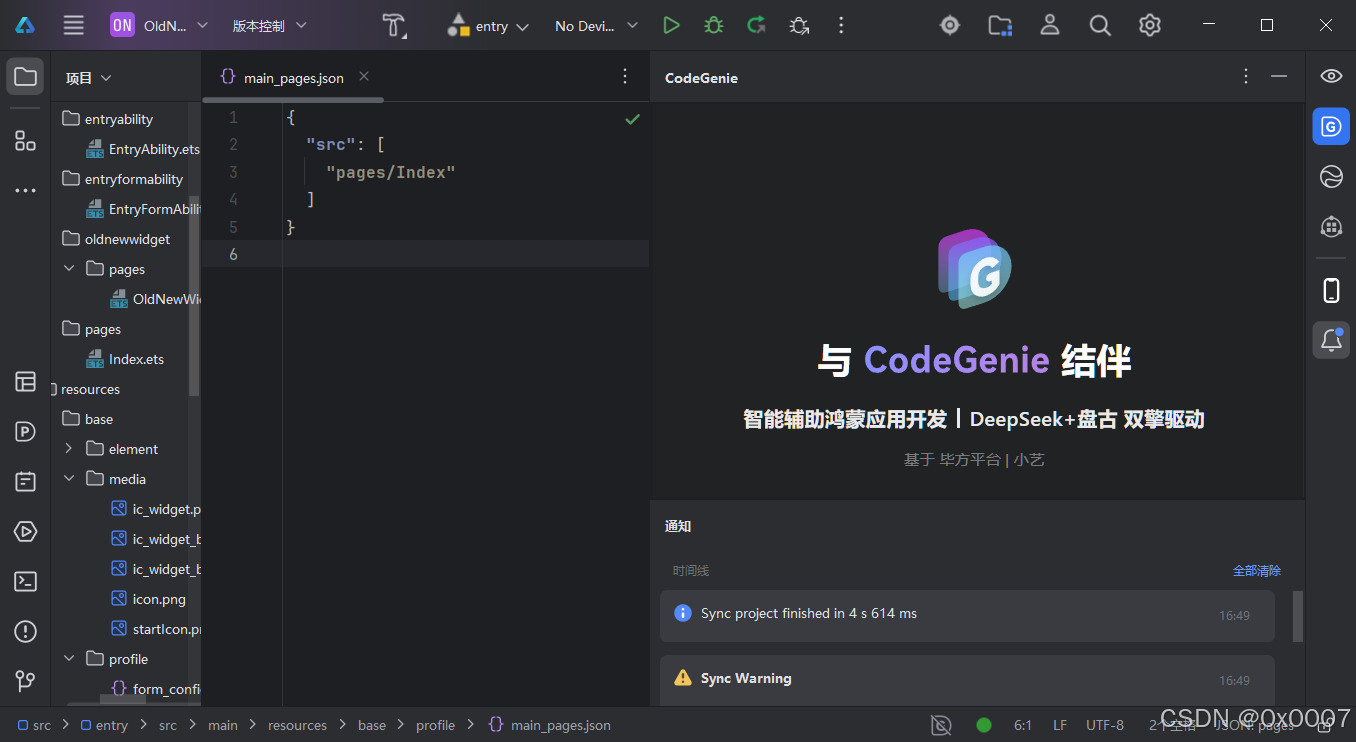Click the DevEco Studio logo icon
1356x742 pixels.
click(25, 26)
